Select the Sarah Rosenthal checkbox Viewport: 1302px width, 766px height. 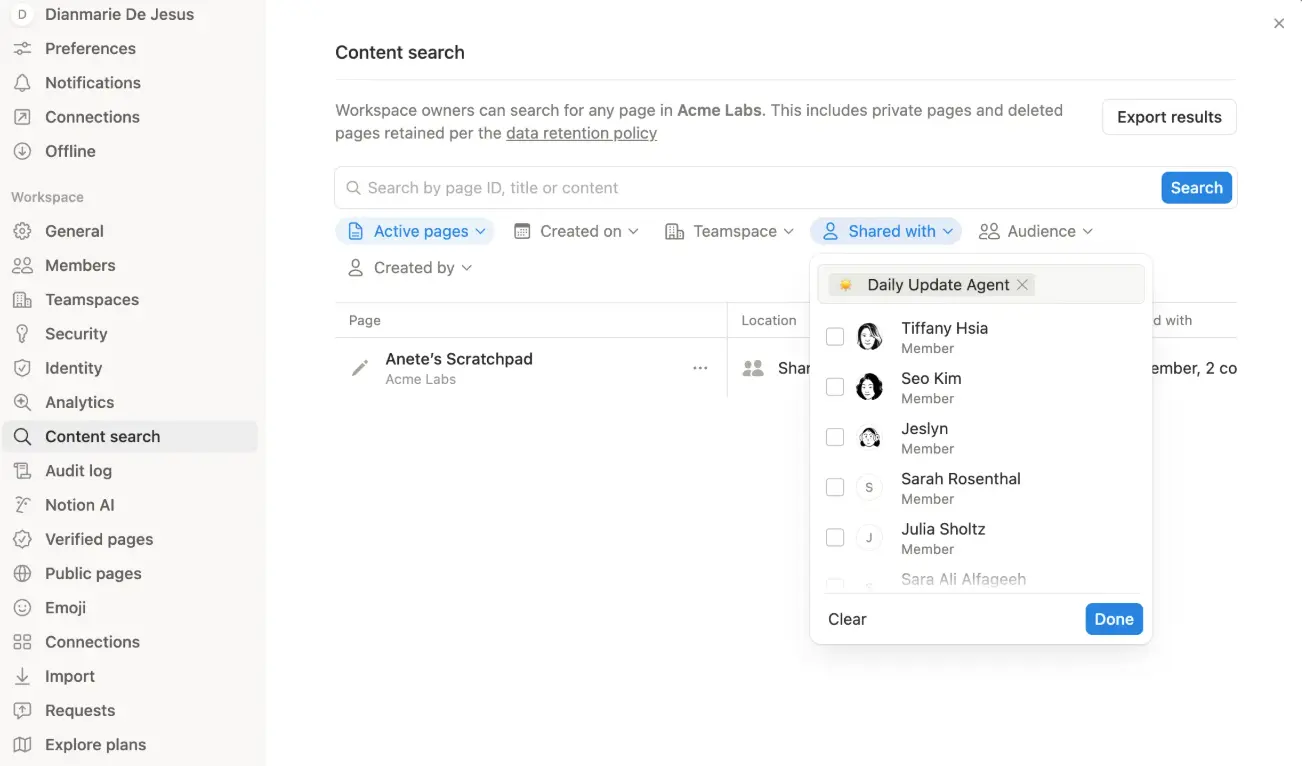(x=835, y=487)
